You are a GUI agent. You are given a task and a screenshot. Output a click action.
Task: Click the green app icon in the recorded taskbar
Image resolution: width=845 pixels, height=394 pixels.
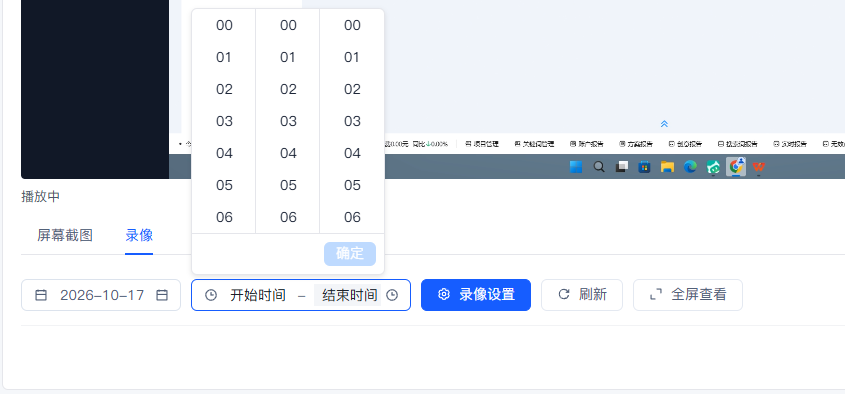[x=714, y=167]
